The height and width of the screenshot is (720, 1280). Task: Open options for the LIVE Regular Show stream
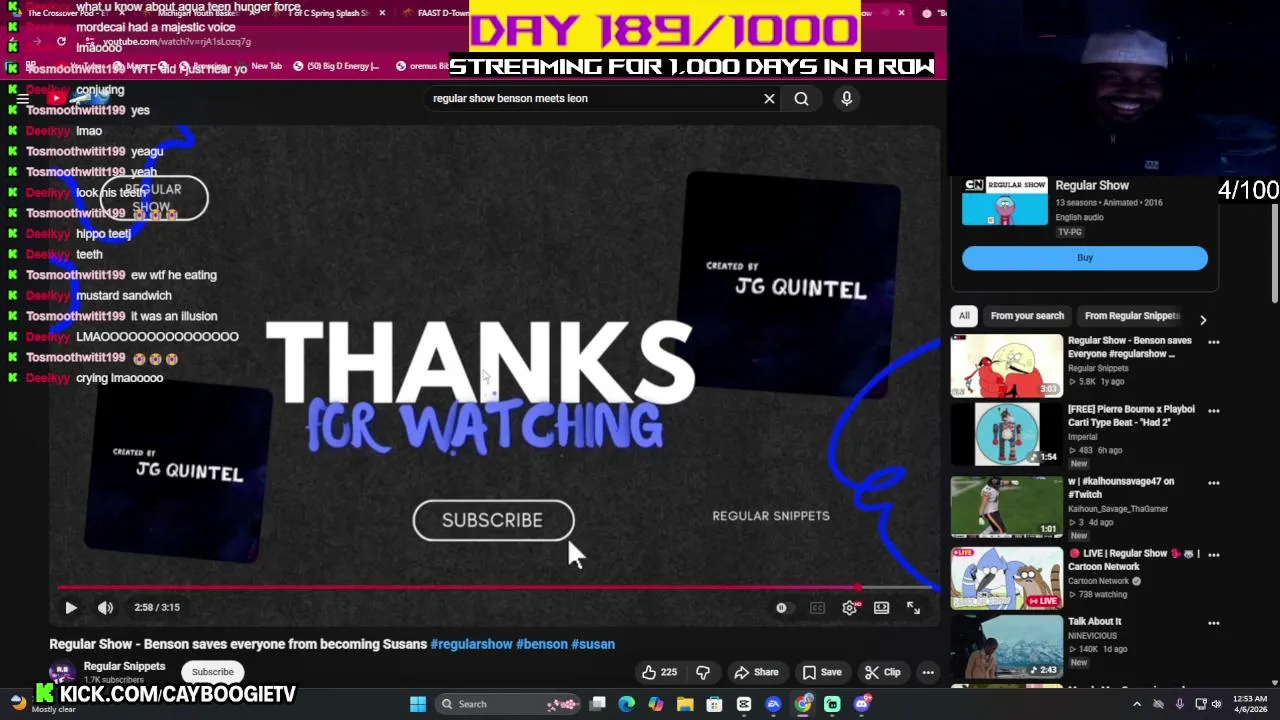[x=1214, y=554]
